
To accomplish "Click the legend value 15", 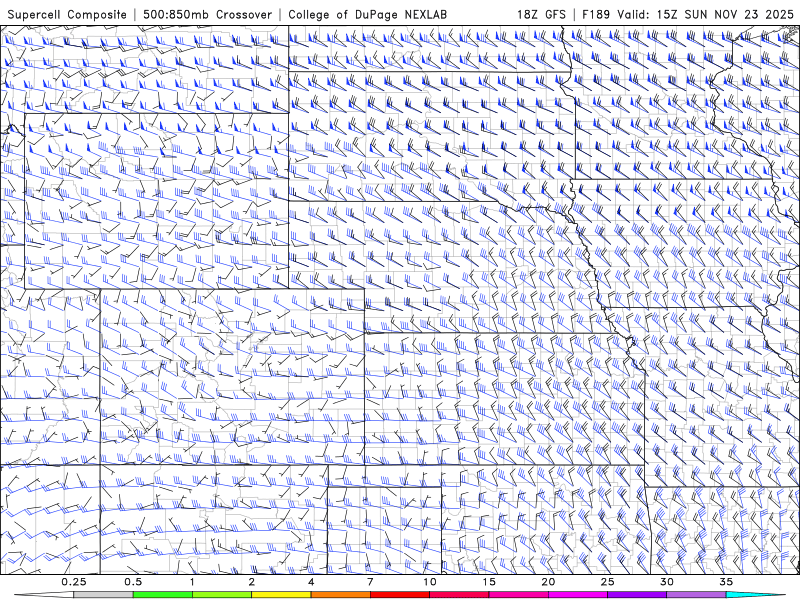I will pos(489,582).
